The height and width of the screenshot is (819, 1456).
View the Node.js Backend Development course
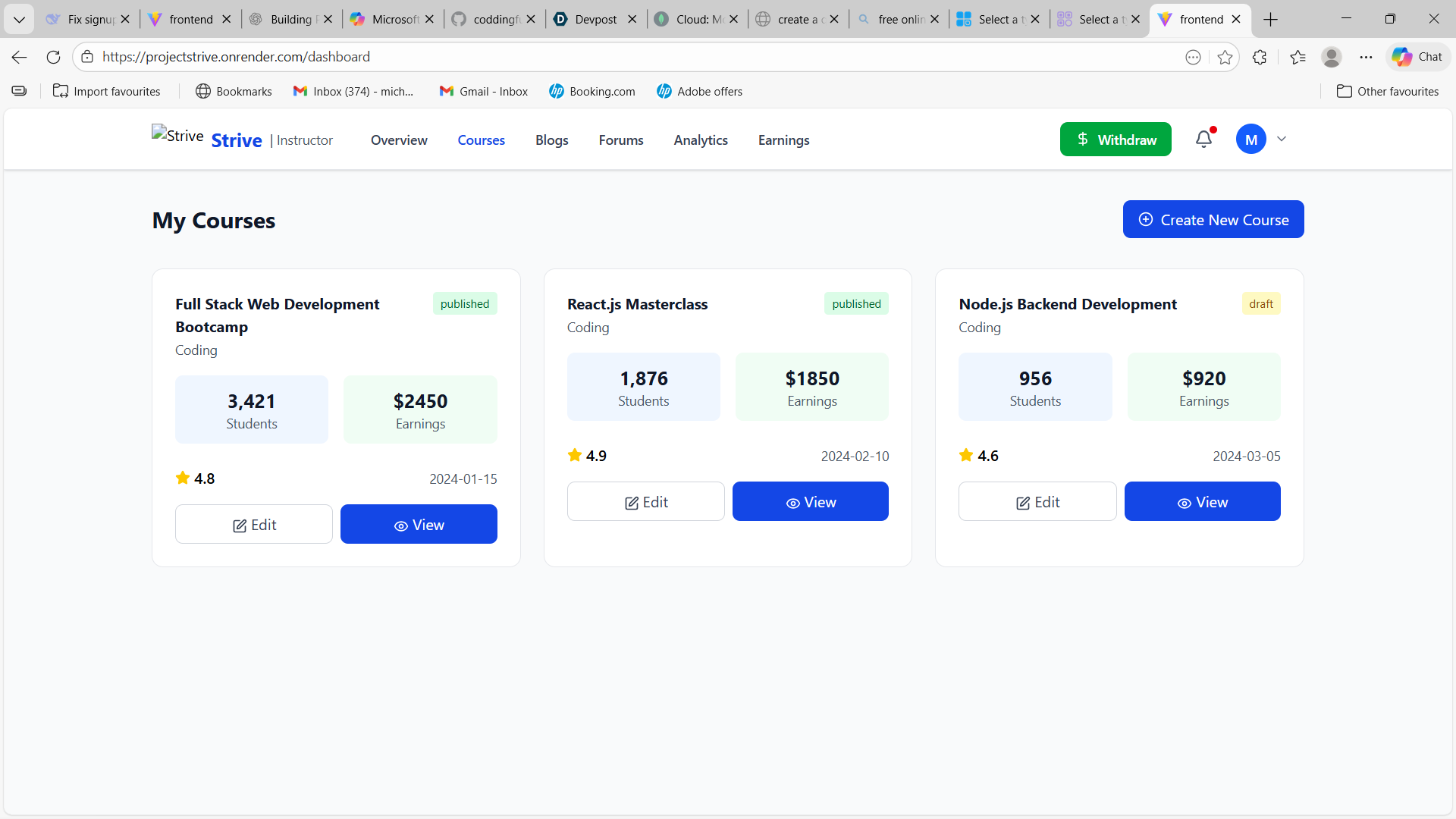1202,502
